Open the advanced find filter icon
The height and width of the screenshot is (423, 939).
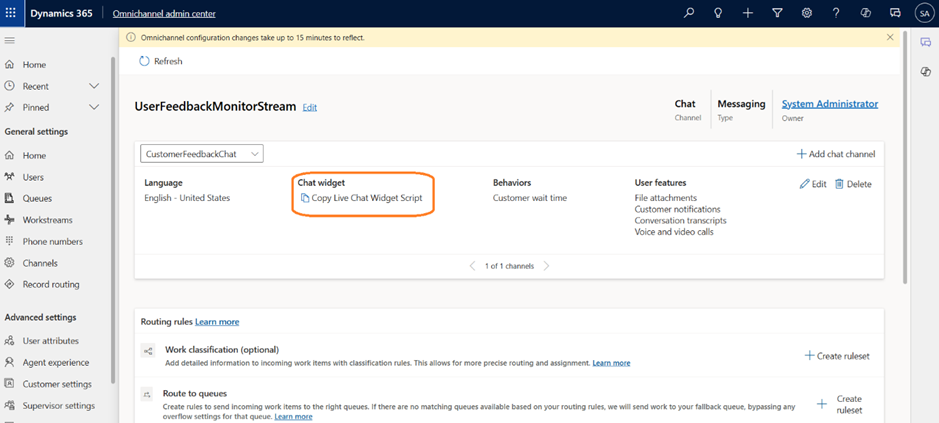coord(777,13)
